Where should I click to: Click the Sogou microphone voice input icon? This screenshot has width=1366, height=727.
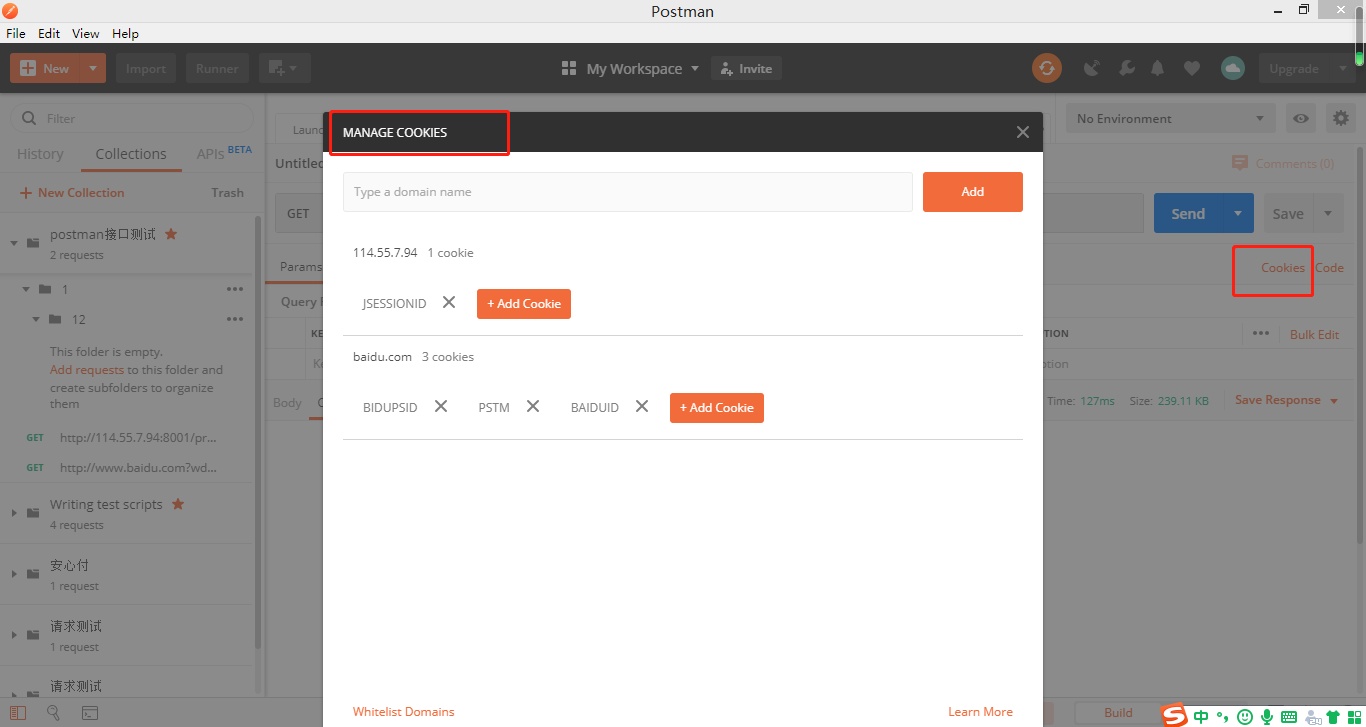(x=1267, y=716)
